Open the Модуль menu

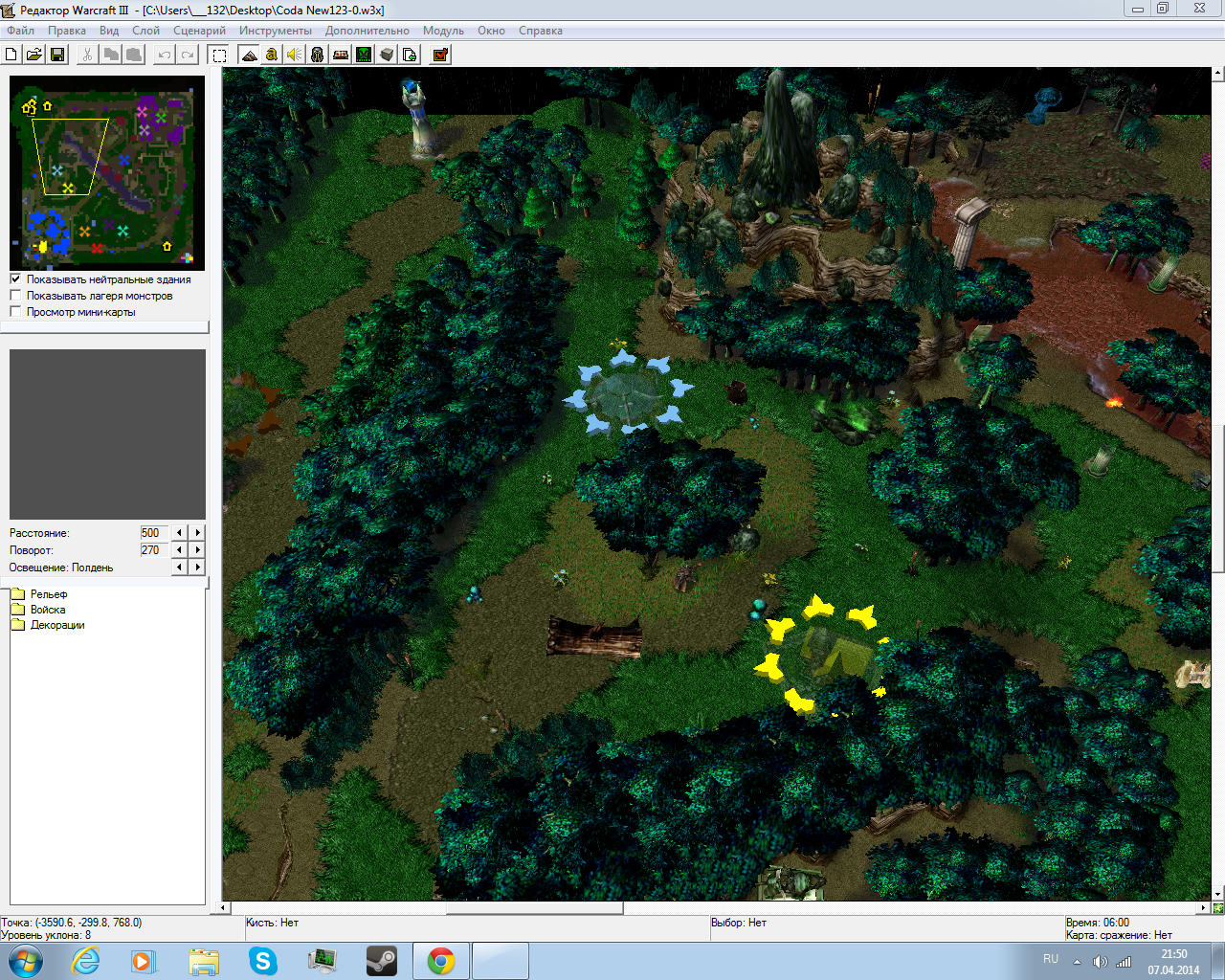pyautogui.click(x=443, y=31)
